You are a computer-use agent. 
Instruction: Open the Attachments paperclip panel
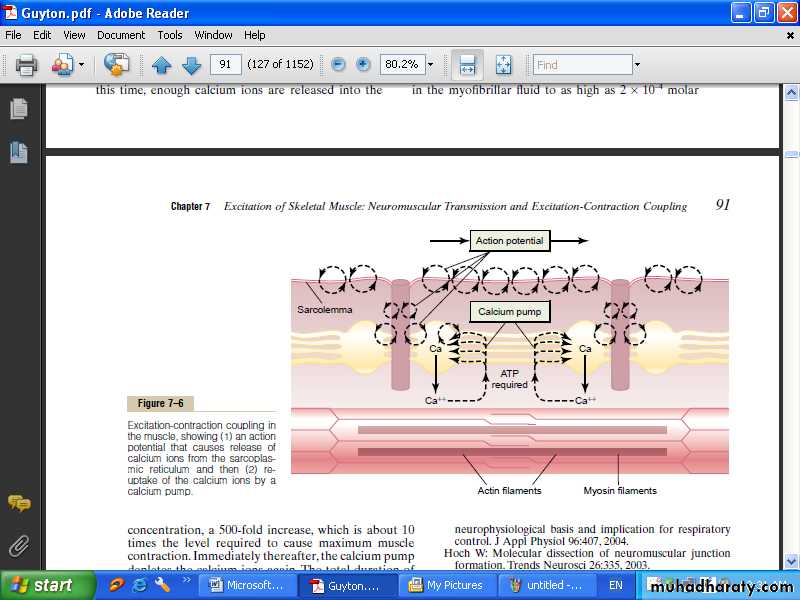[x=18, y=546]
